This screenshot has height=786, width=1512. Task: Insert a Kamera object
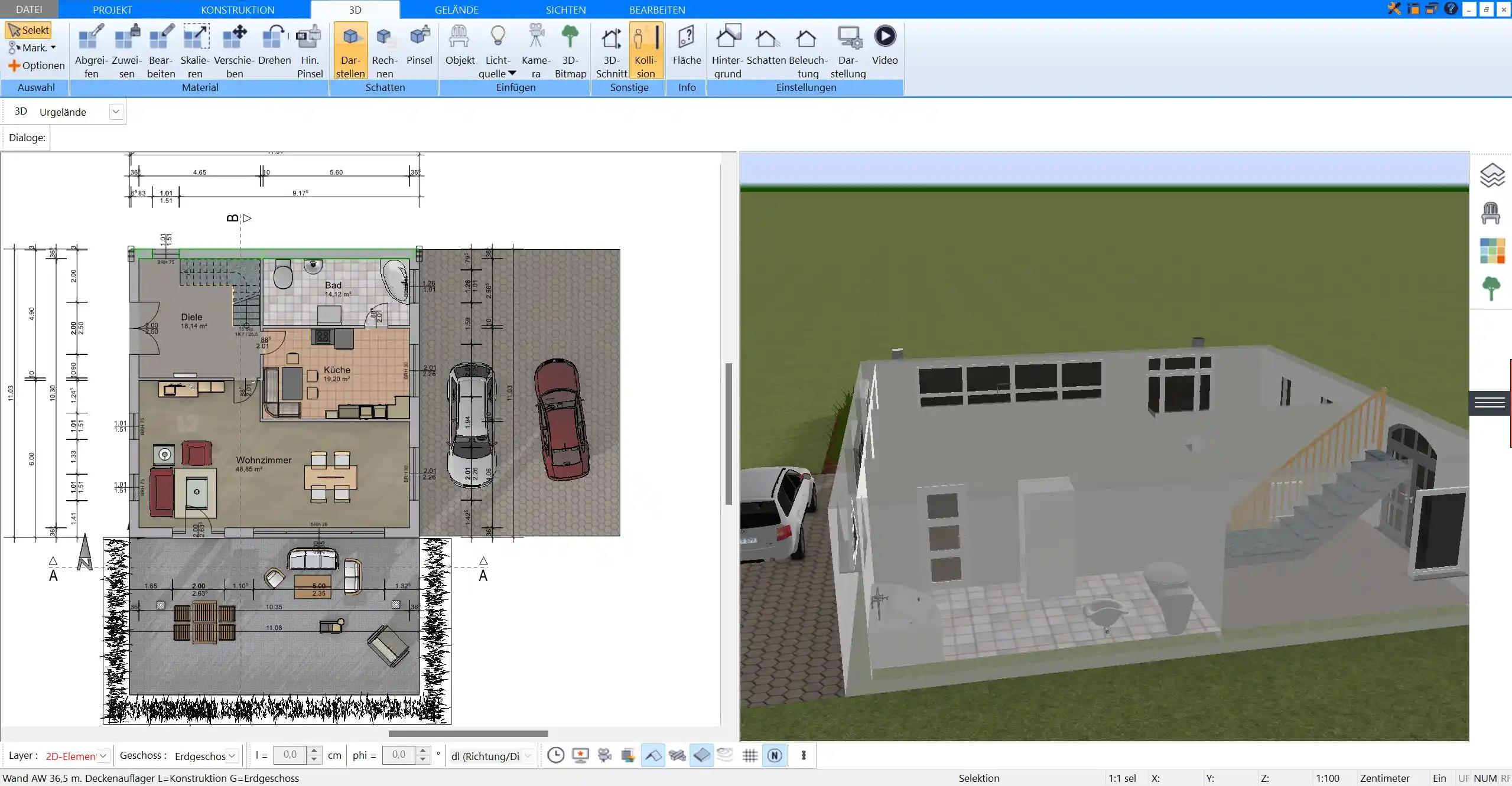[536, 51]
